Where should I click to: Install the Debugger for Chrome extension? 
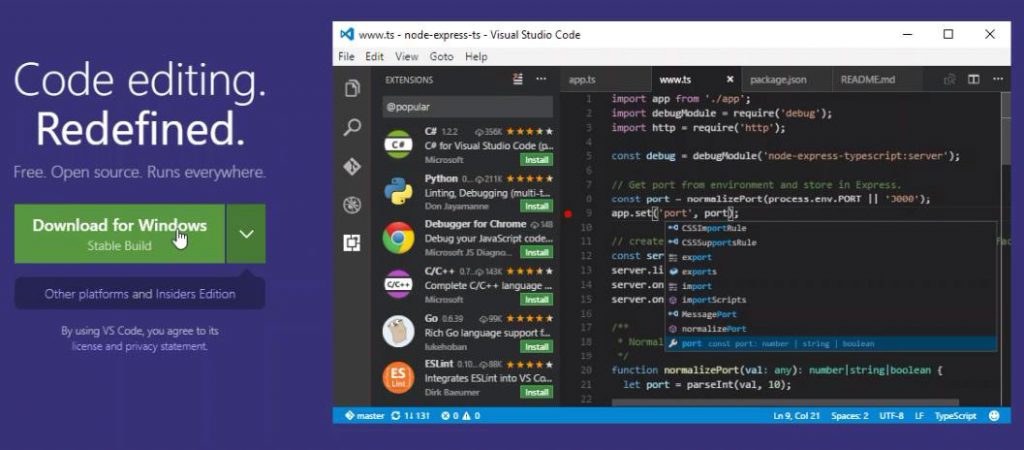tap(537, 253)
